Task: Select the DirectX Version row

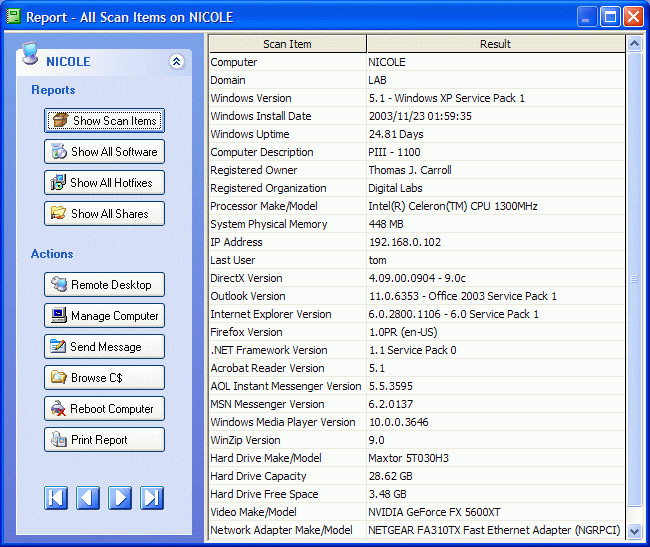Action: [417, 278]
